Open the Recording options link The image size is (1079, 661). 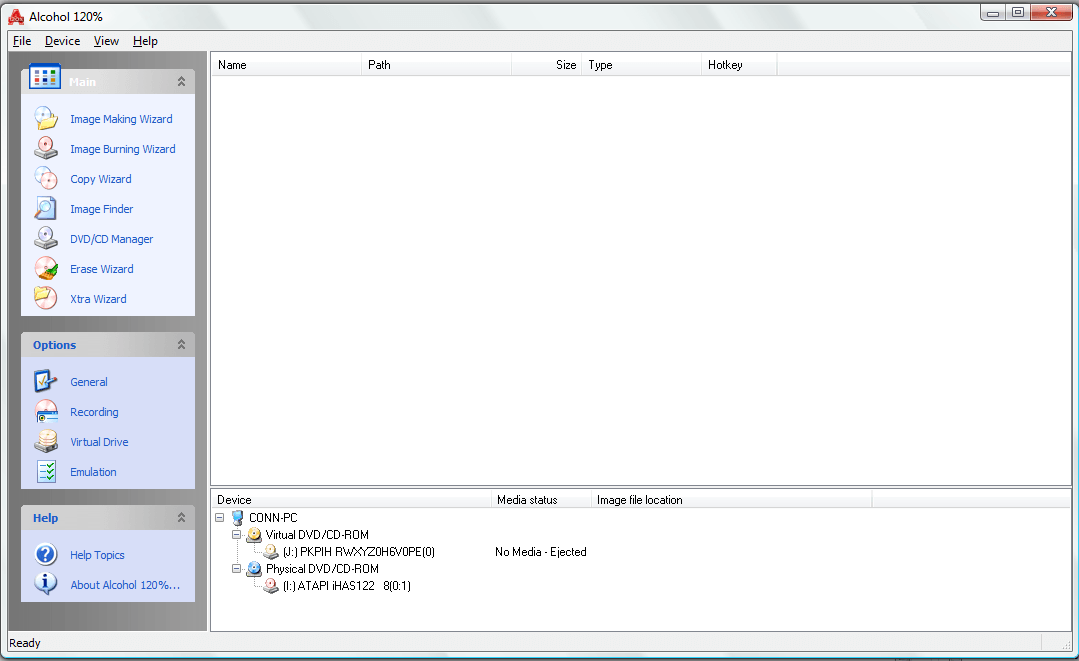pyautogui.click(x=94, y=412)
